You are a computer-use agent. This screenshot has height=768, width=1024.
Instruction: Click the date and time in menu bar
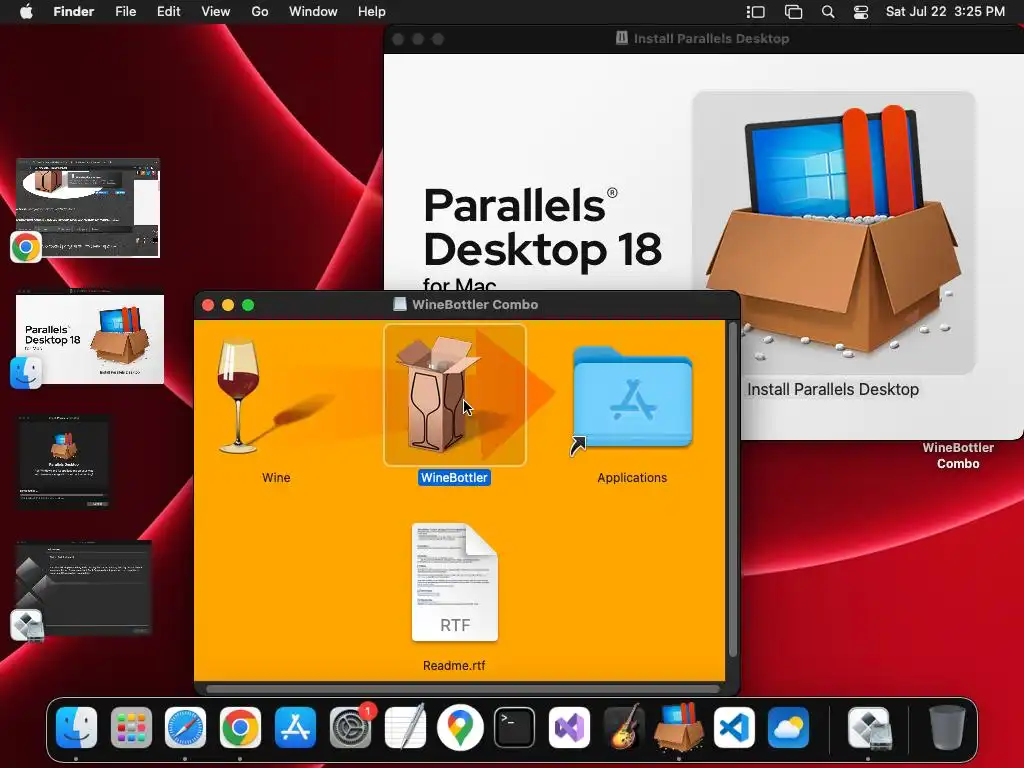[945, 12]
